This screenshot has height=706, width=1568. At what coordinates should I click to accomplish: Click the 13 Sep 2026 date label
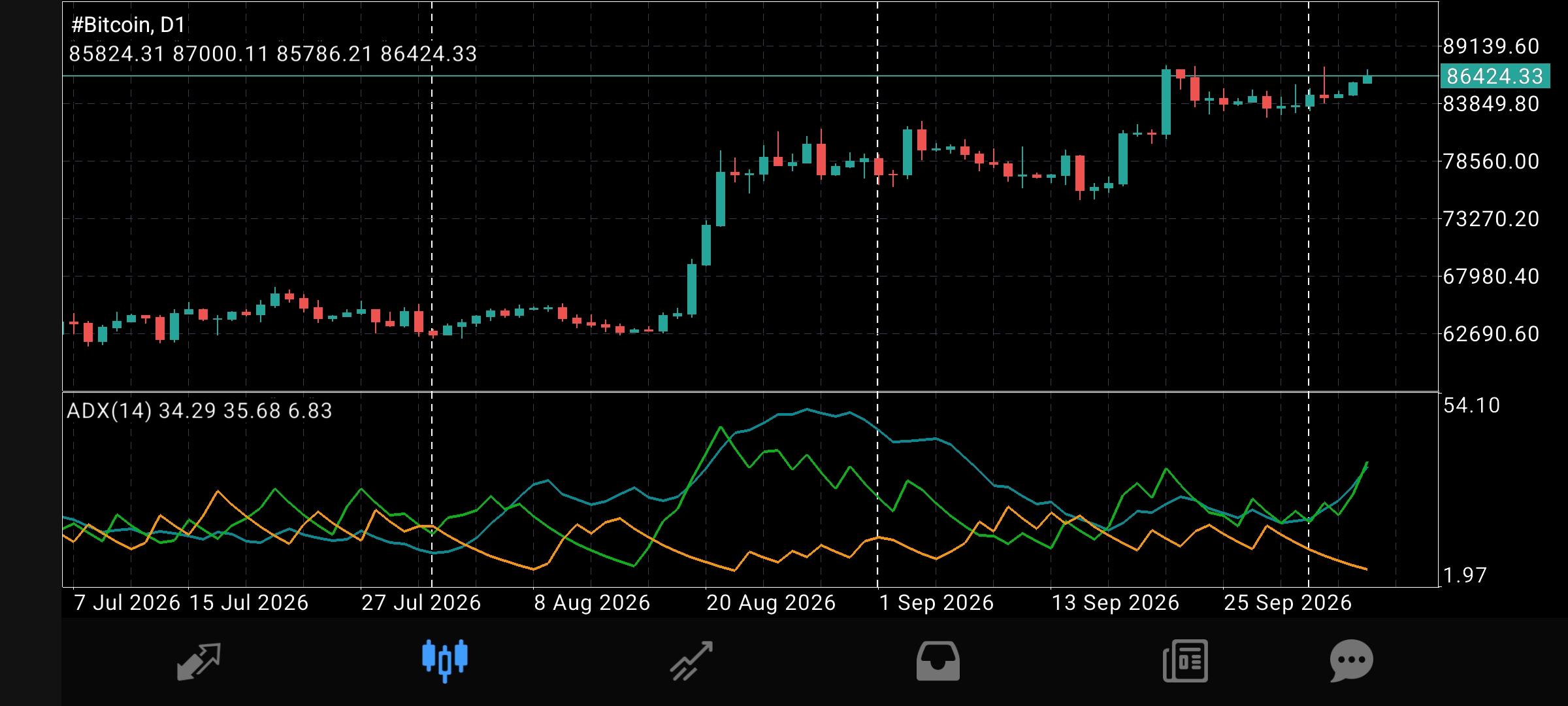tap(1115, 603)
